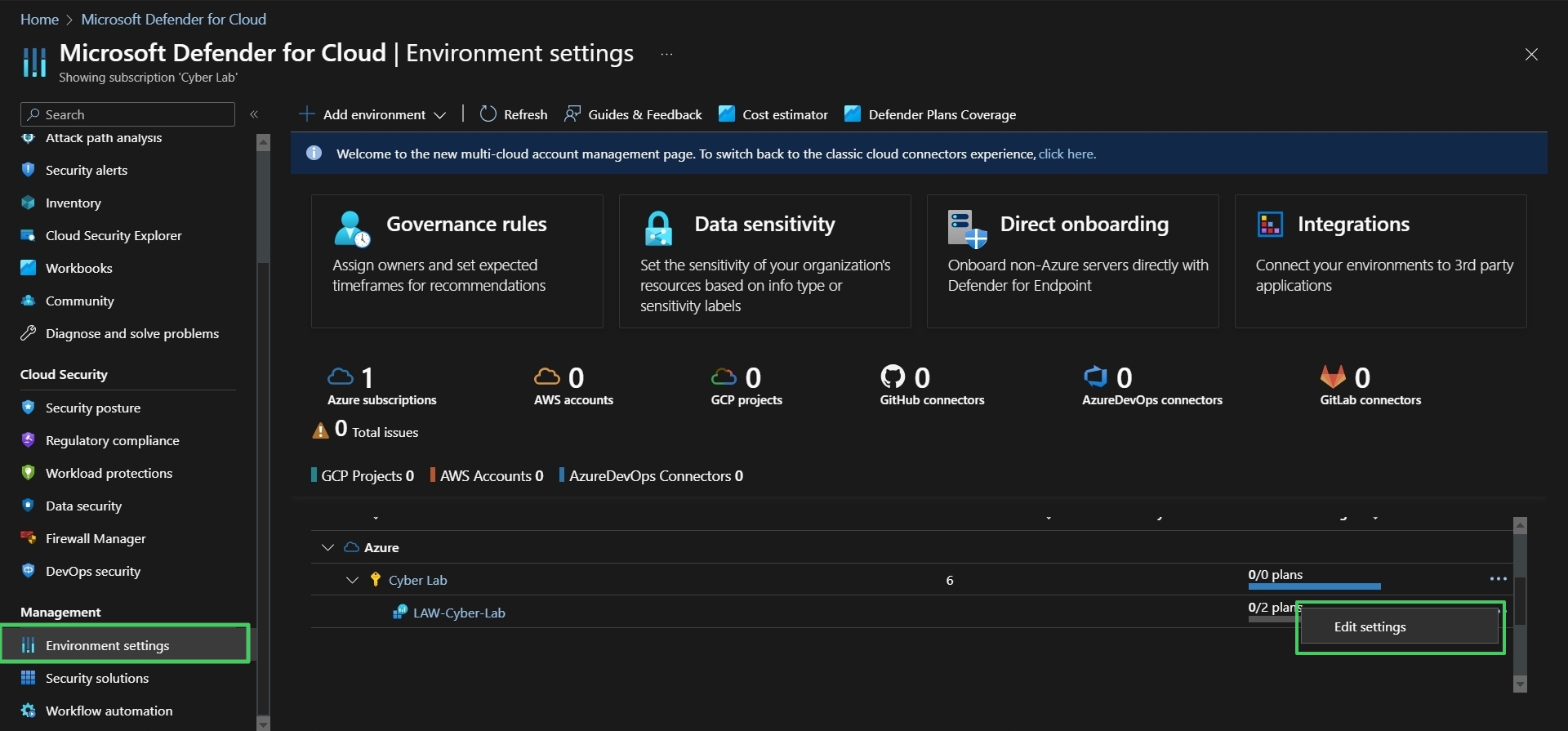
Task: Click Home breadcrumb link
Action: [39, 19]
